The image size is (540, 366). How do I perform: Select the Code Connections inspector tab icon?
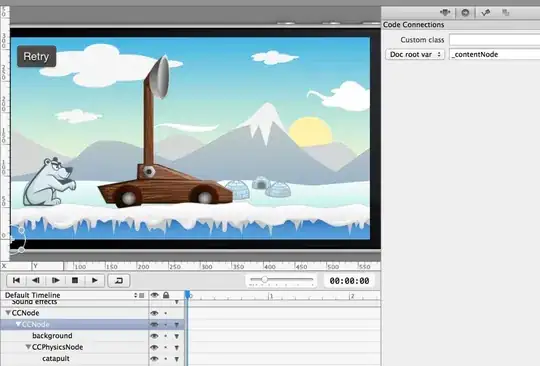coord(465,13)
